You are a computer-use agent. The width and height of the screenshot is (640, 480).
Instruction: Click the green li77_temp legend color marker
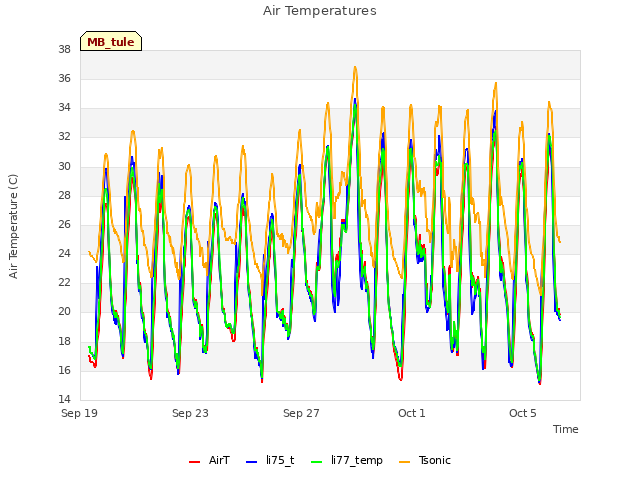click(x=317, y=462)
